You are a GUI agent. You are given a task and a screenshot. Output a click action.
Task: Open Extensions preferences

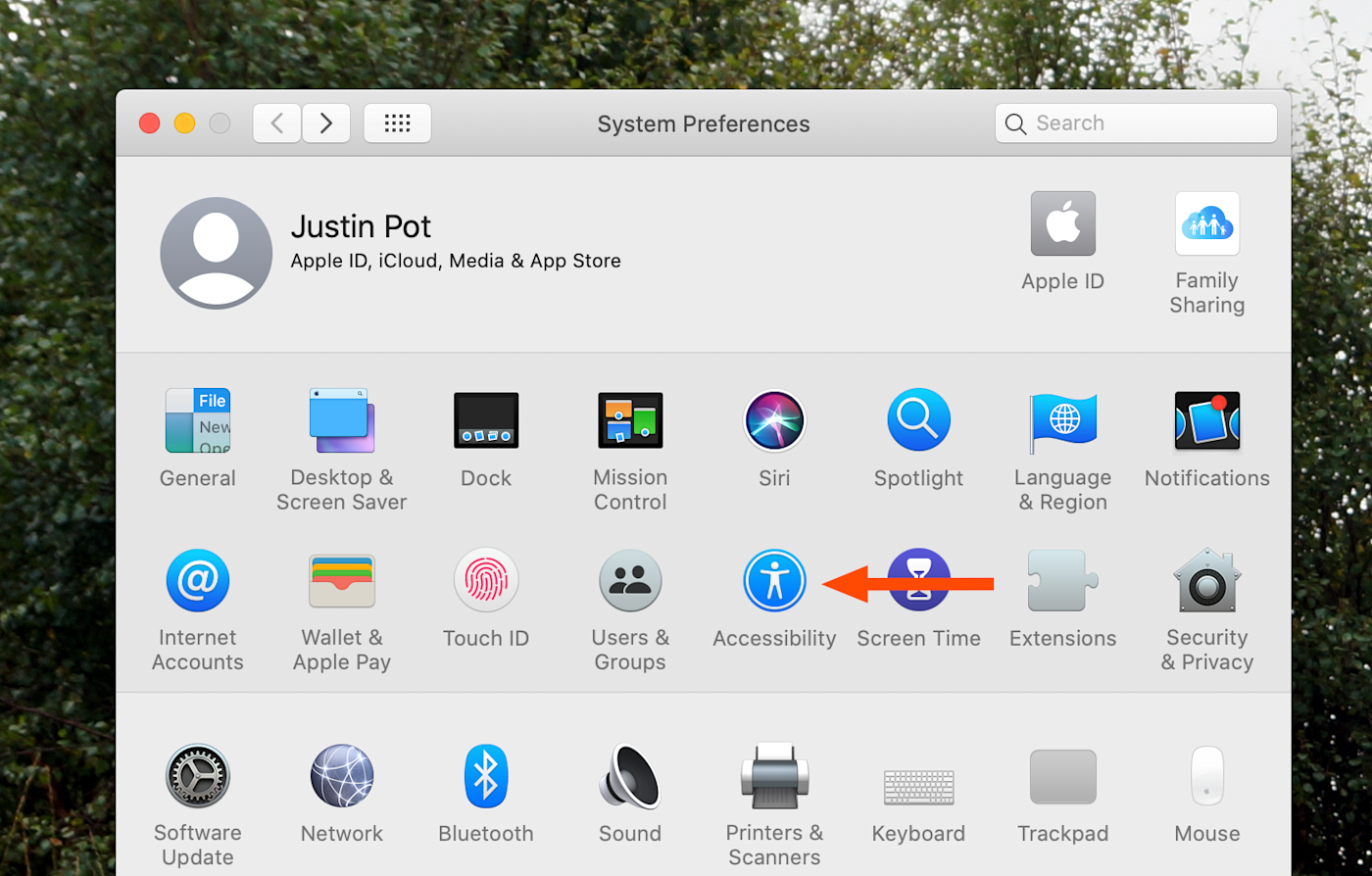click(x=1062, y=581)
